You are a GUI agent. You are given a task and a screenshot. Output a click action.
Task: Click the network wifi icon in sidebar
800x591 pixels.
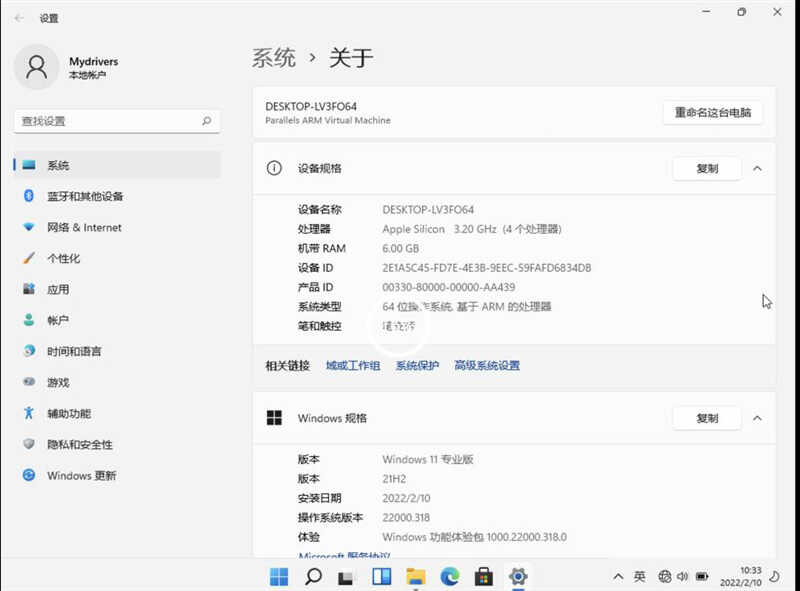29,227
